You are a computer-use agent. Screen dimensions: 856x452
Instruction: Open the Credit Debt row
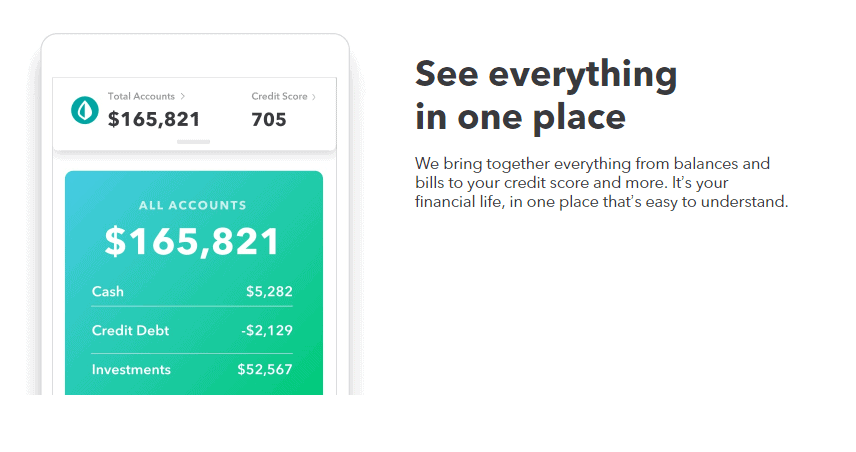coord(192,330)
